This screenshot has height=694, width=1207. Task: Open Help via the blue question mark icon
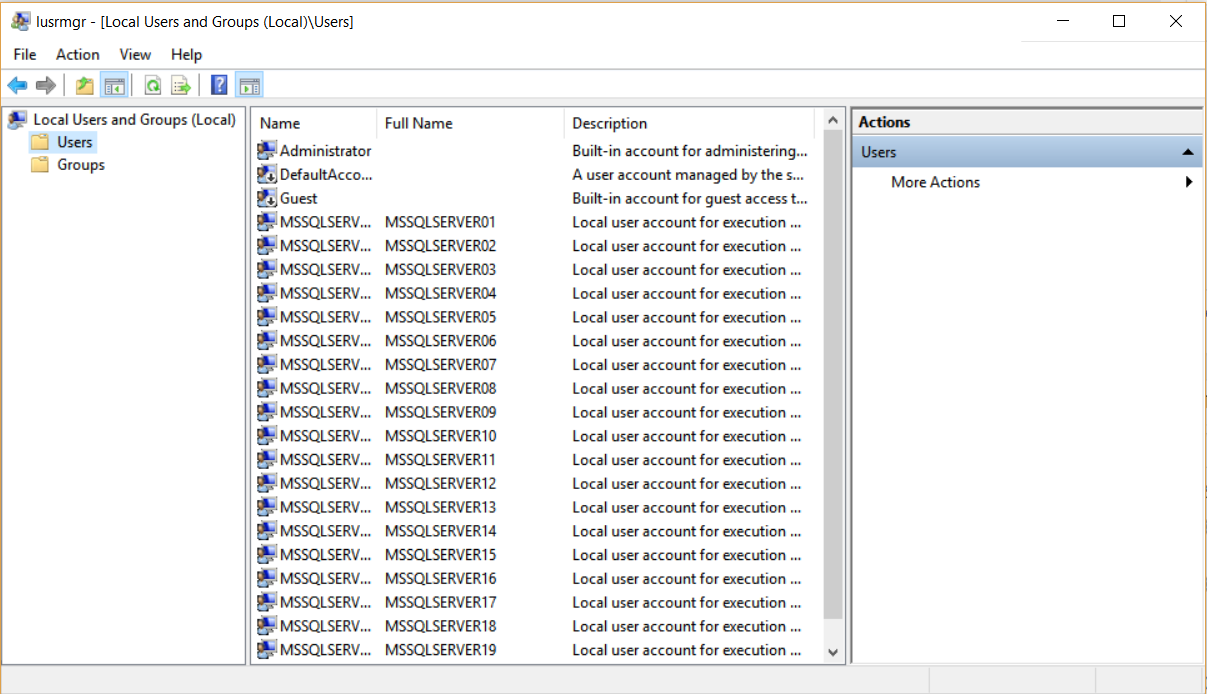point(220,86)
